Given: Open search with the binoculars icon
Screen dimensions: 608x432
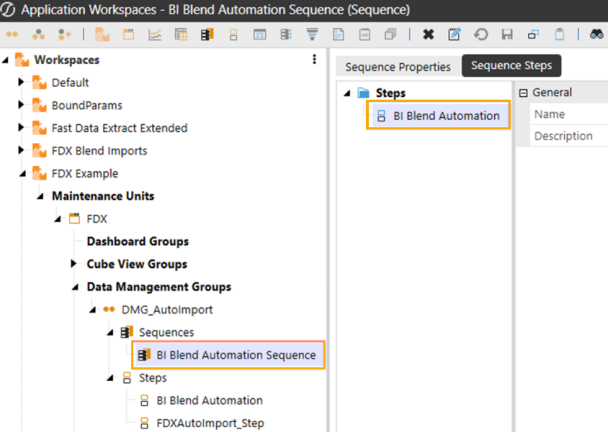Looking at the screenshot, I should point(597,35).
